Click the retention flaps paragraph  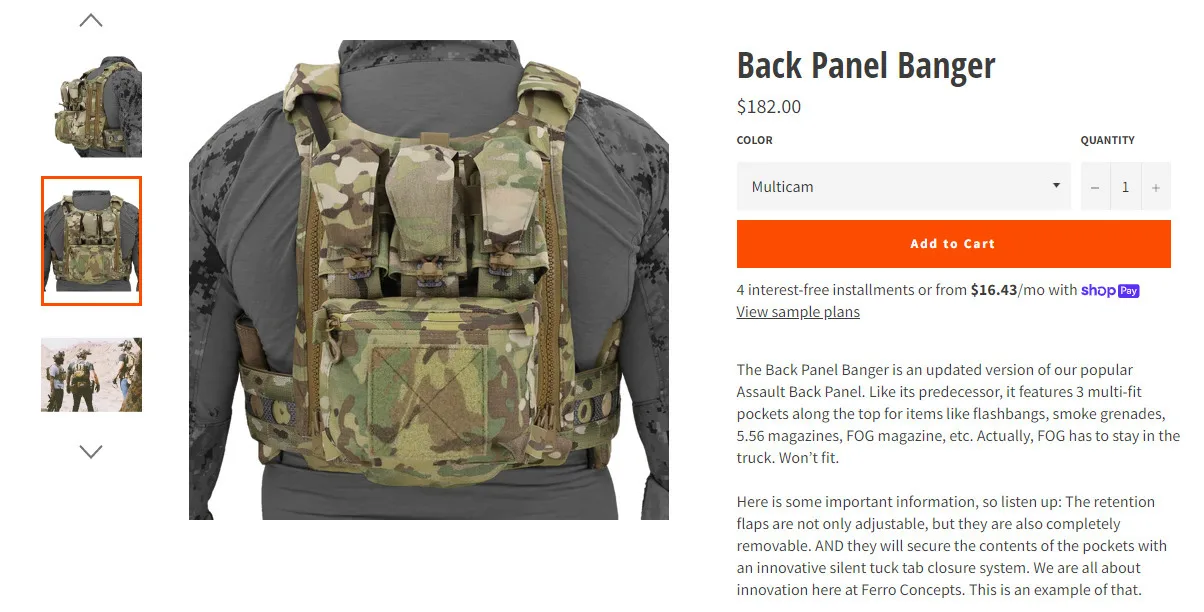click(952, 546)
